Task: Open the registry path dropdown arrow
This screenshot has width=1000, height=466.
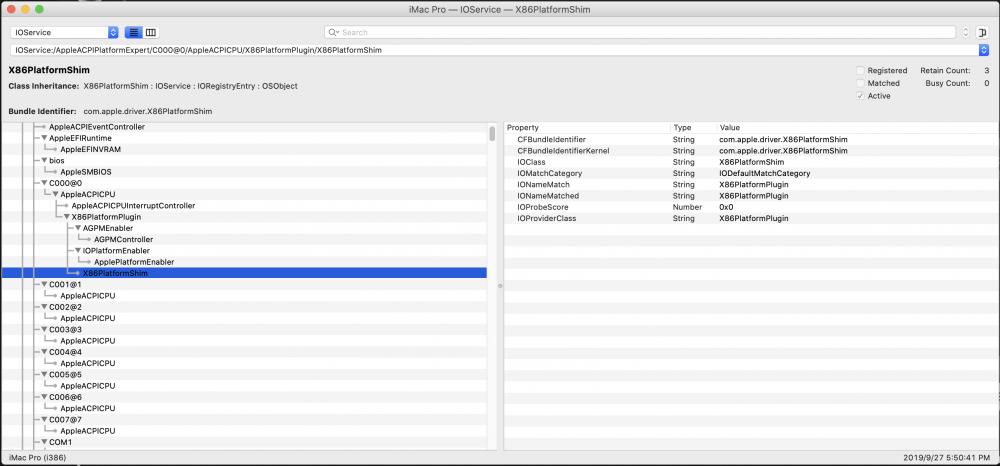Action: [x=984, y=50]
